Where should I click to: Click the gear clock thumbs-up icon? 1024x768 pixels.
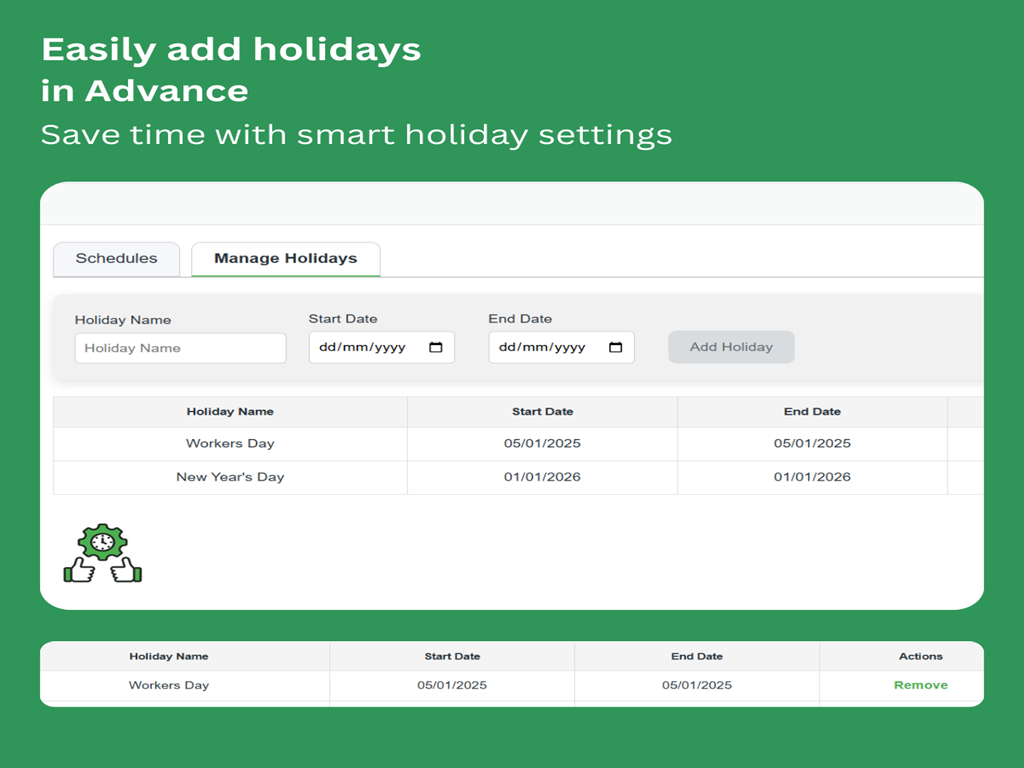click(x=102, y=553)
